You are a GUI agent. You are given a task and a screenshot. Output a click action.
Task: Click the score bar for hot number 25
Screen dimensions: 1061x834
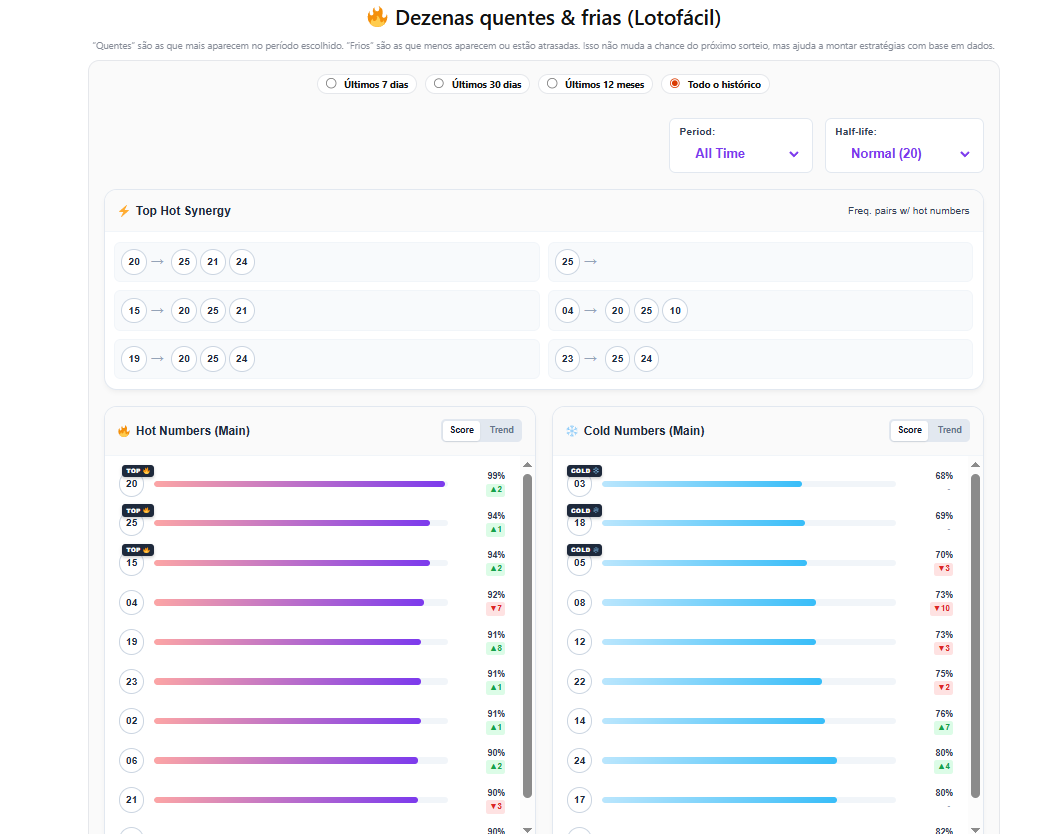292,523
